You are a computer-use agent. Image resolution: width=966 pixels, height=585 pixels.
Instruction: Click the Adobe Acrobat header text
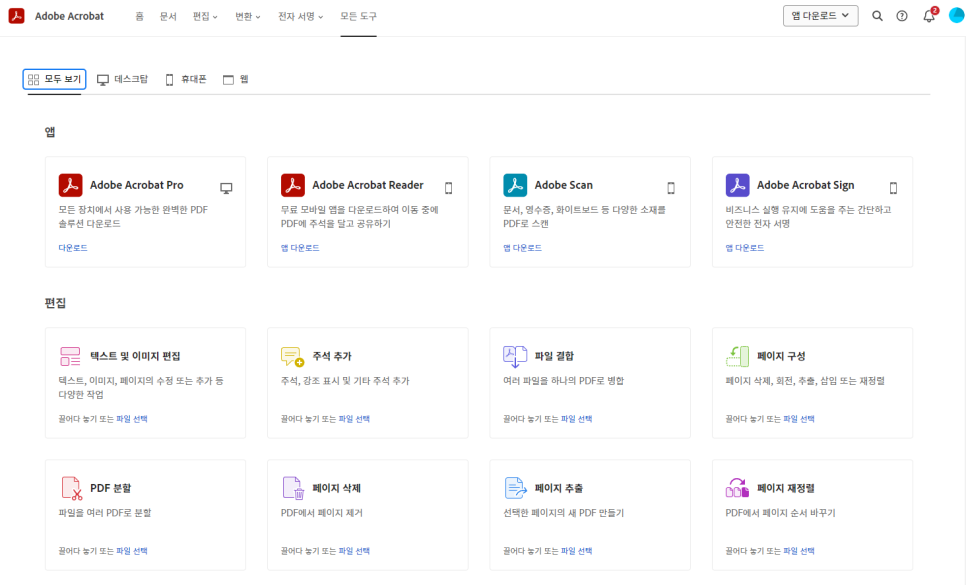(70, 16)
